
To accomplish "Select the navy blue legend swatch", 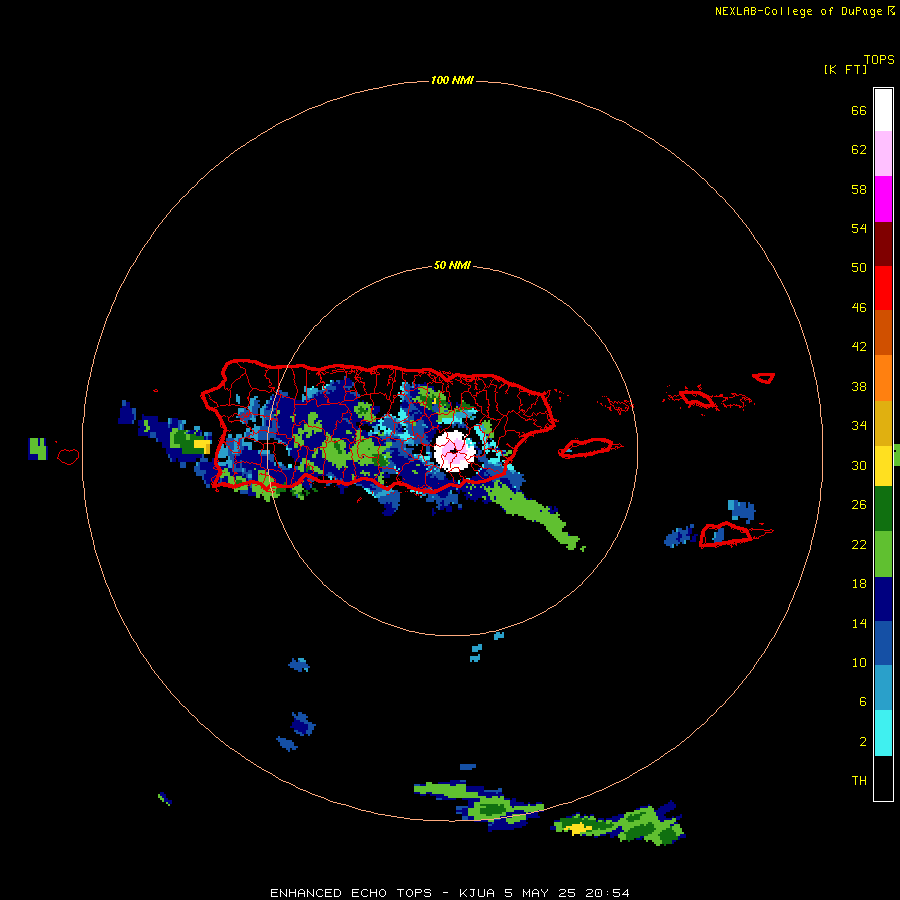I will tap(883, 599).
